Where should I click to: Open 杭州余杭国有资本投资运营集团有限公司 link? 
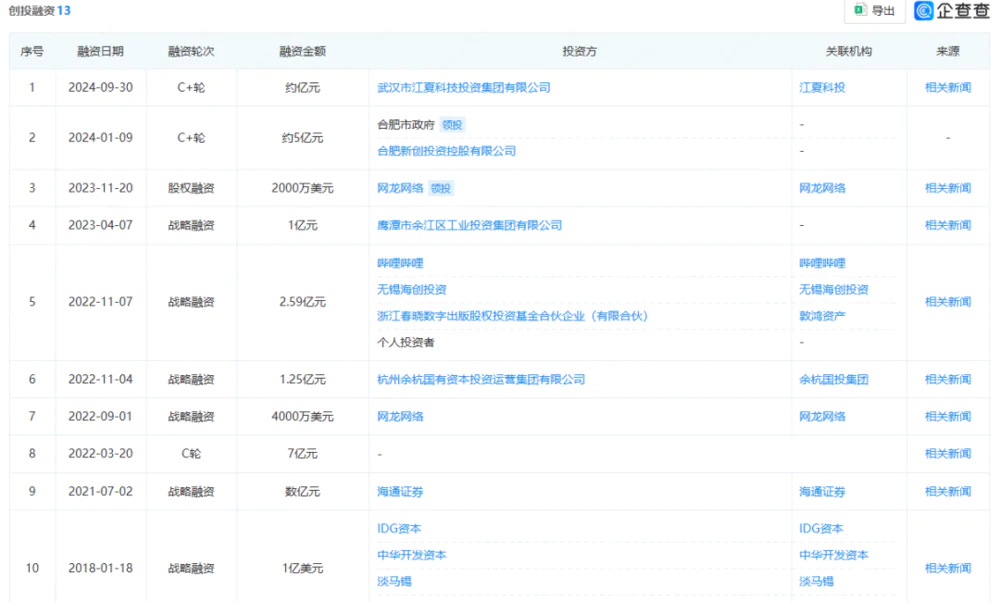click(x=482, y=379)
